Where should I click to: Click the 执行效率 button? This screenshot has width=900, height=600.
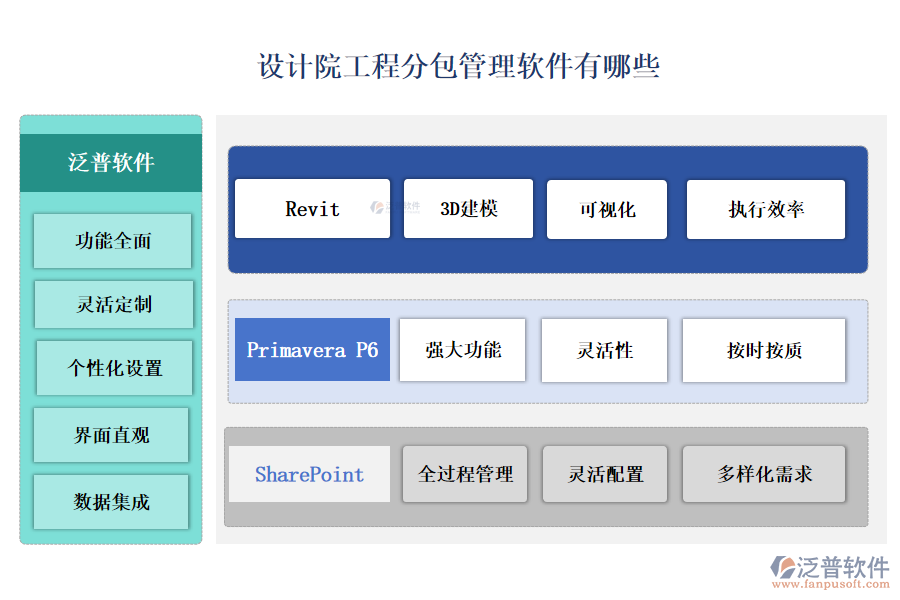click(765, 209)
